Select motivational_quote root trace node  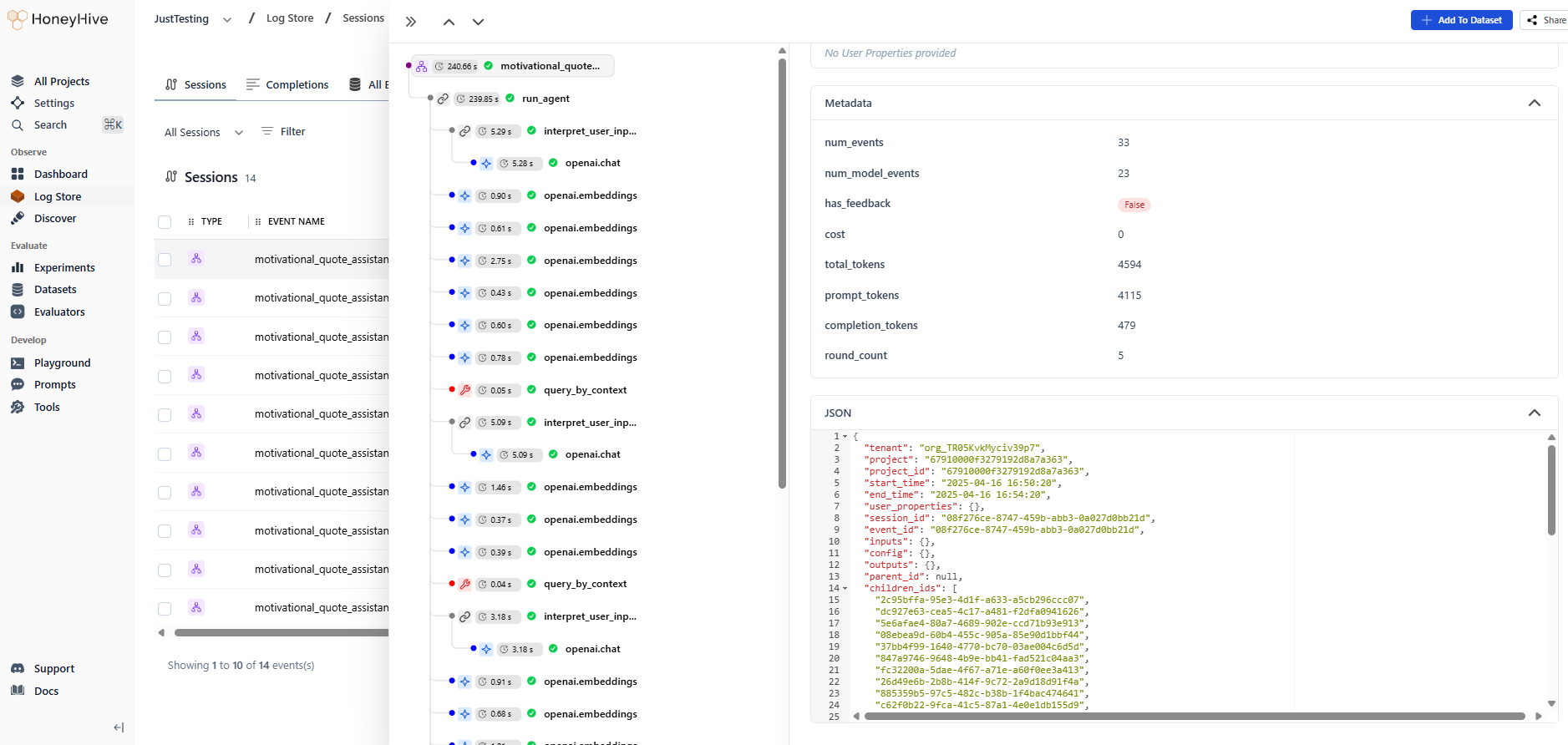point(513,66)
